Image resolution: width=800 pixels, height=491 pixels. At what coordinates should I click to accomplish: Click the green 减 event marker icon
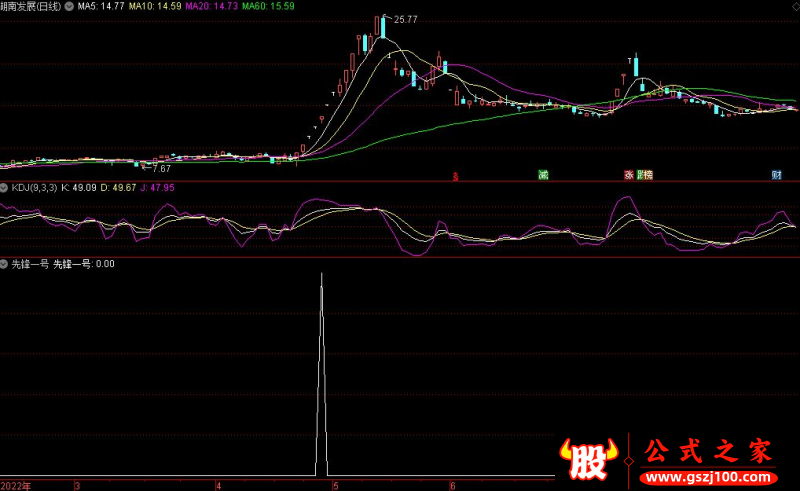(544, 175)
